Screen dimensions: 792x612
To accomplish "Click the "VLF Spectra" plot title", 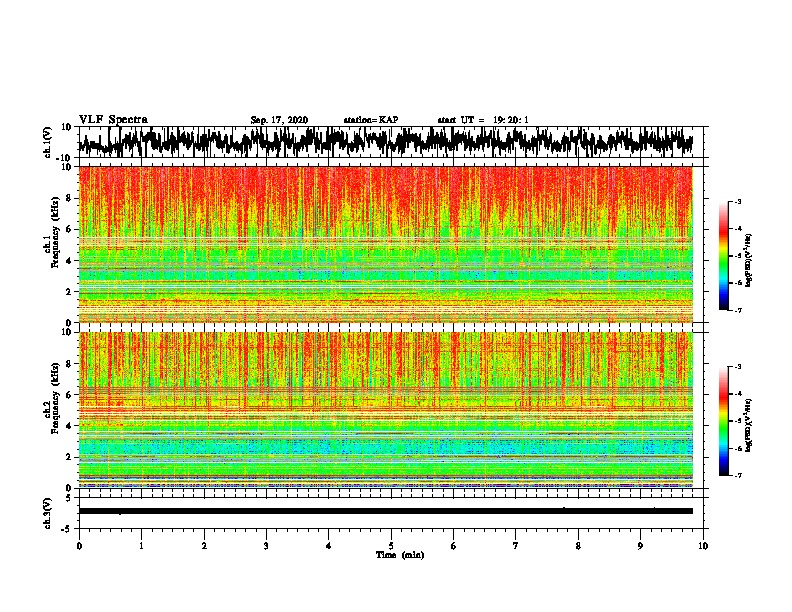I will tap(113, 120).
